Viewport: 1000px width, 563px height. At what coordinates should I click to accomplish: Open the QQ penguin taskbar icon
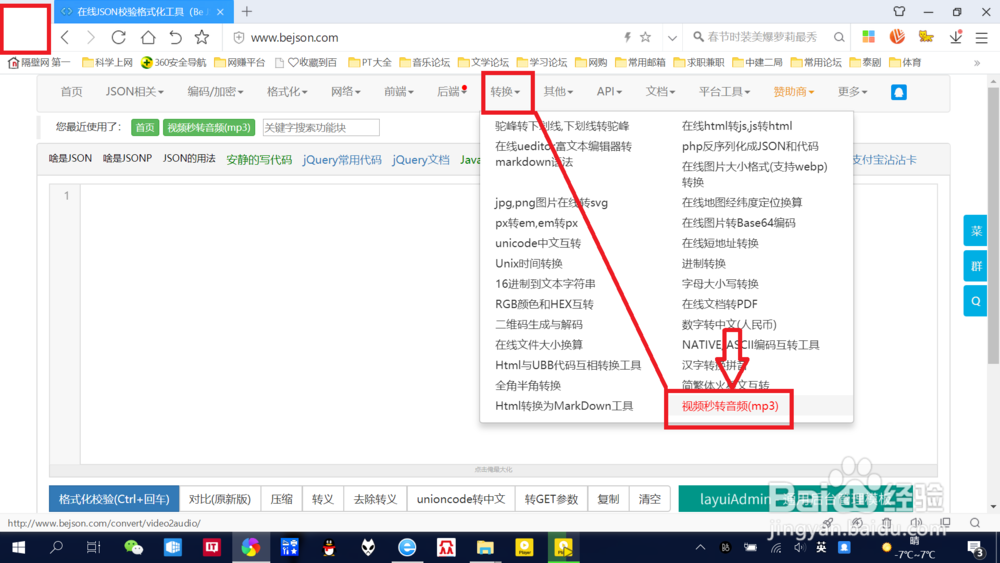pyautogui.click(x=329, y=548)
